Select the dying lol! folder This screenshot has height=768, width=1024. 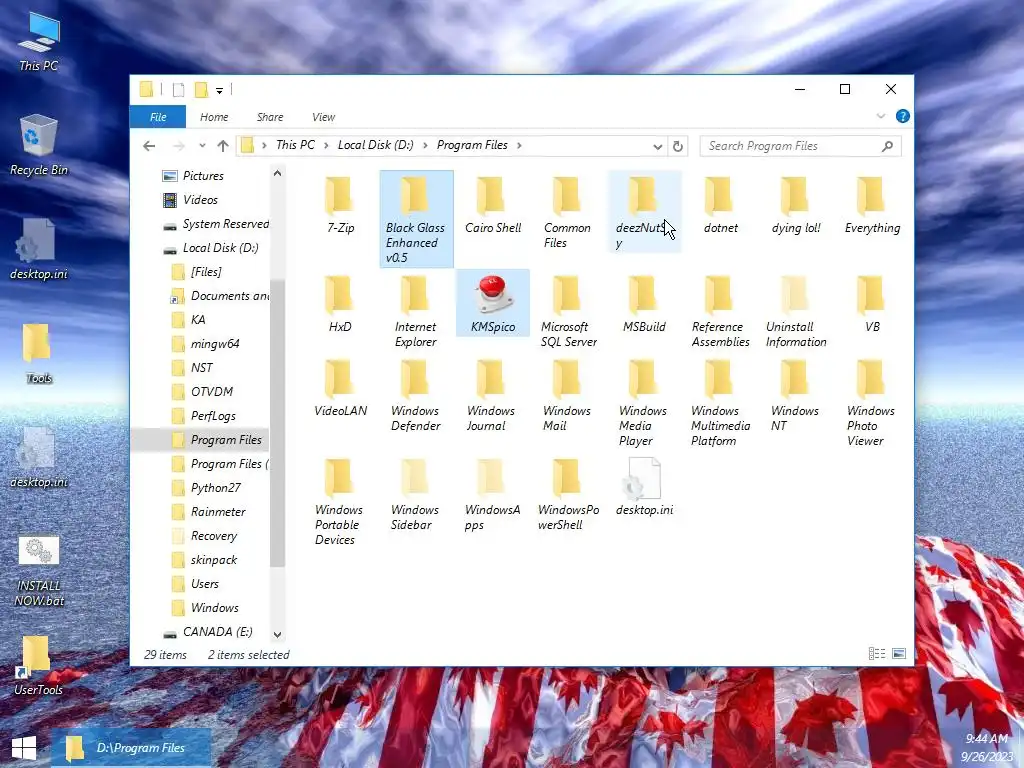click(795, 205)
